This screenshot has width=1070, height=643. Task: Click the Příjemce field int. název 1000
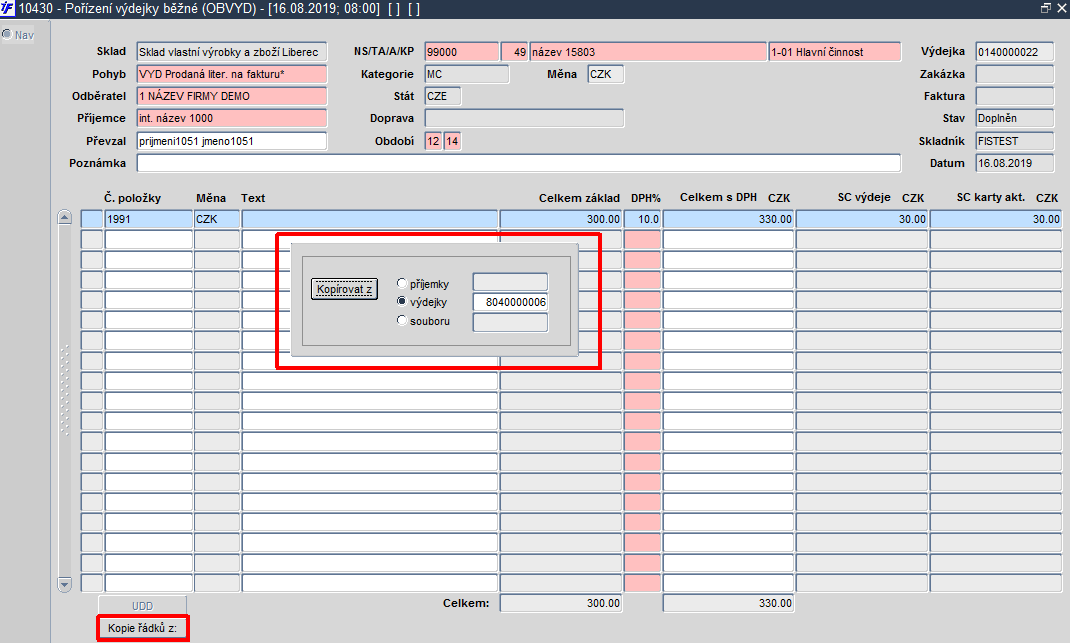231,118
